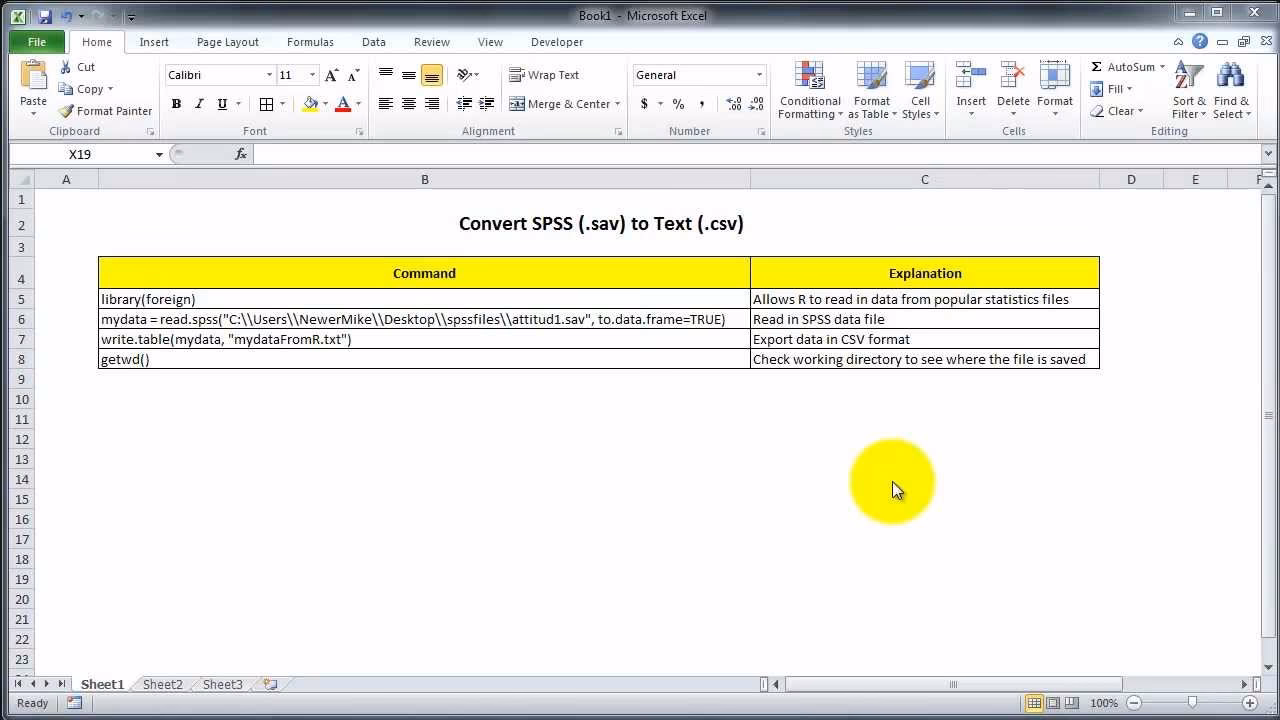Open the Developer tab
The width and height of the screenshot is (1280, 720).
click(x=557, y=42)
